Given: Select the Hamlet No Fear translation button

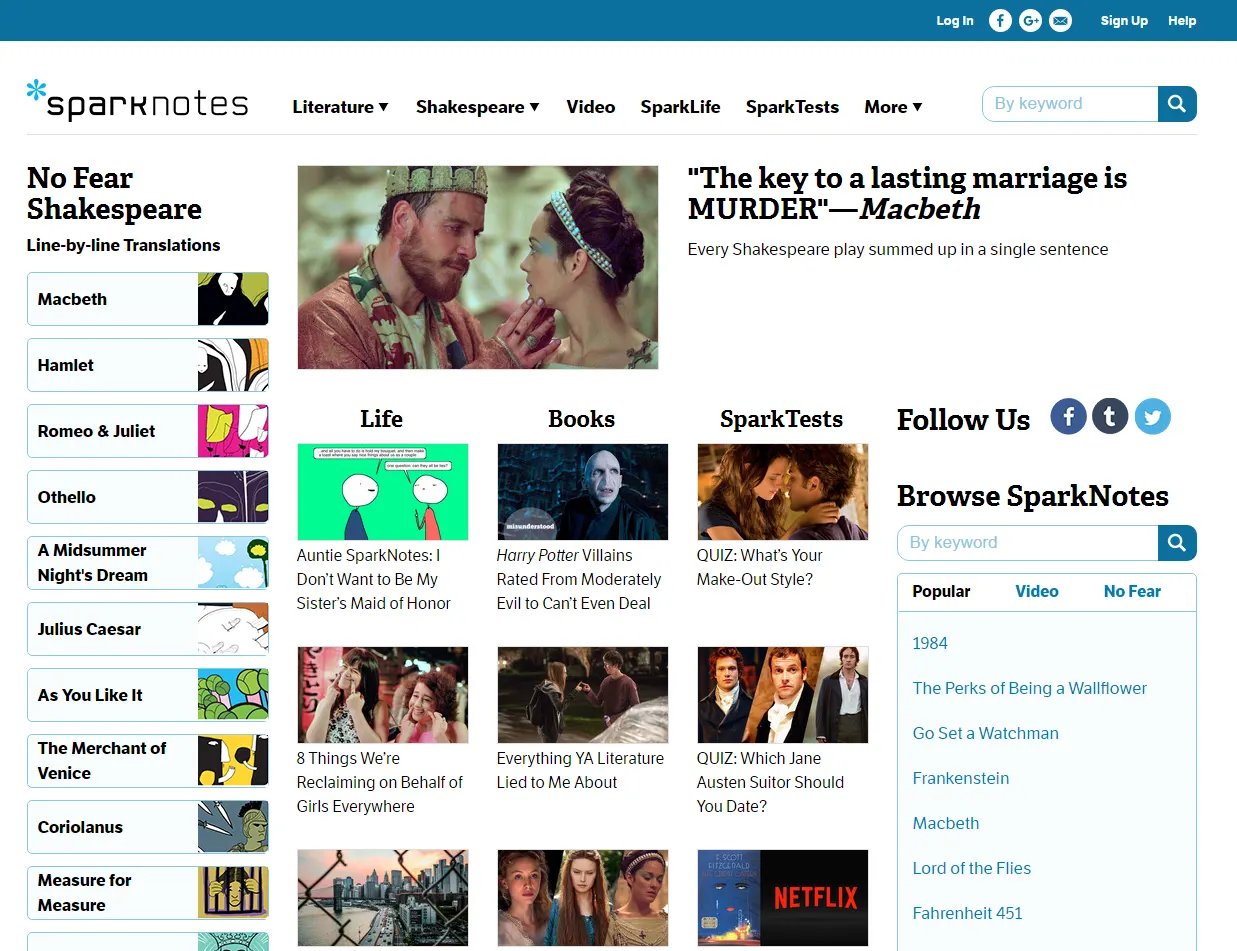Looking at the screenshot, I should (x=148, y=365).
